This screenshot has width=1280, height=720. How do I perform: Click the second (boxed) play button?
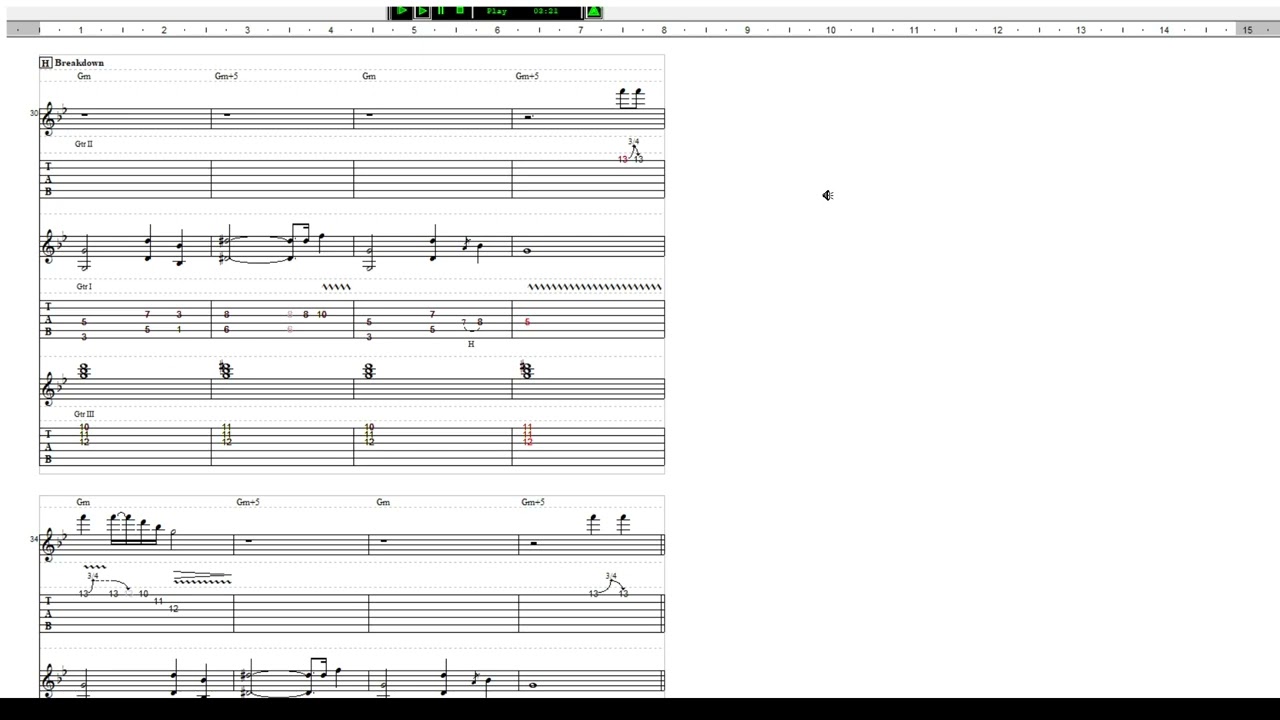pyautogui.click(x=422, y=11)
